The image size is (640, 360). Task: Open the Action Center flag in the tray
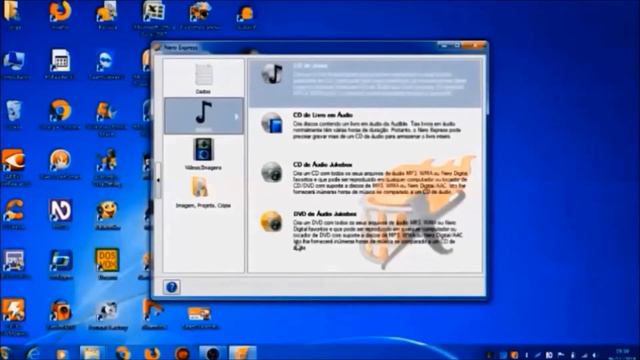tap(560, 355)
